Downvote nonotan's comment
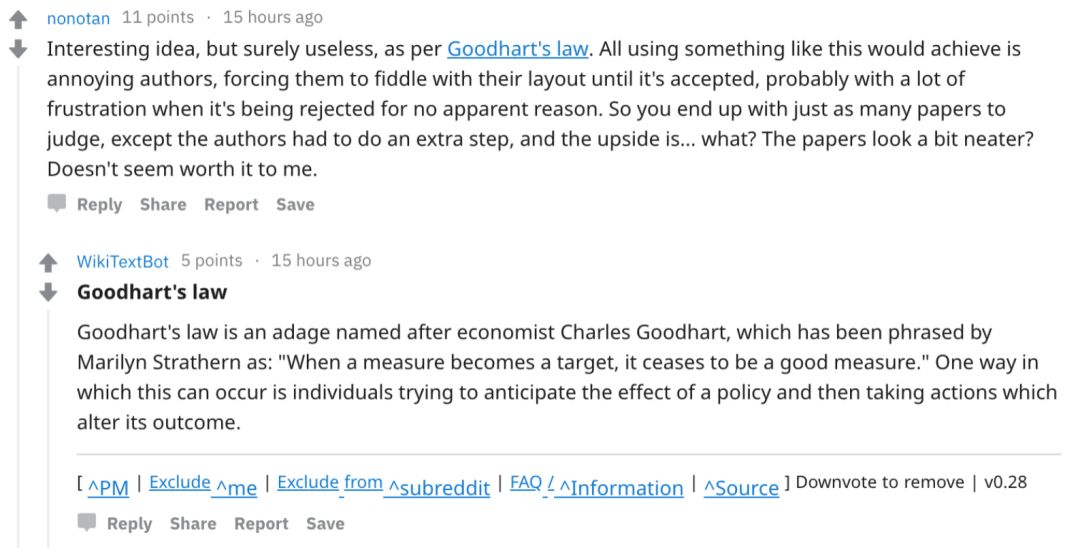Screen dimensions: 1080x548 [x=18, y=49]
